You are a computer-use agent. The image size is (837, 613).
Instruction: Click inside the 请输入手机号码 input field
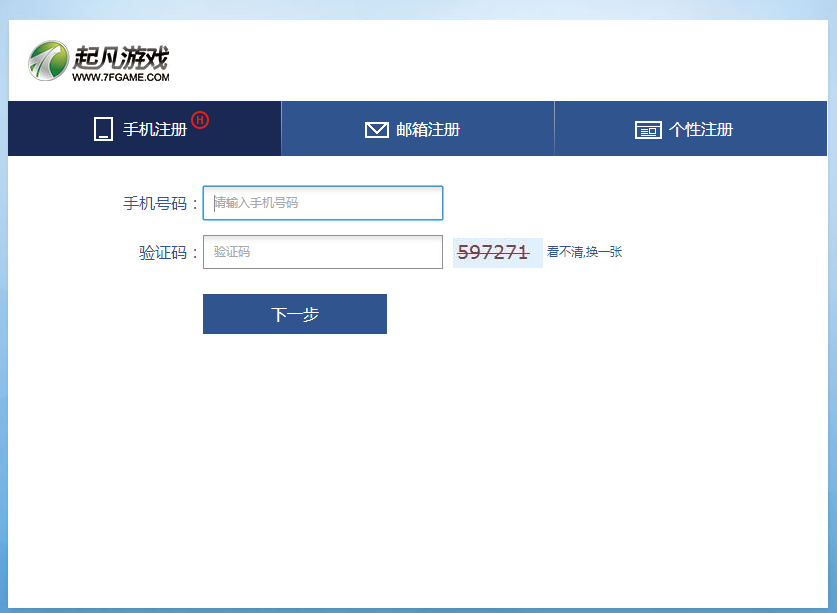click(322, 202)
